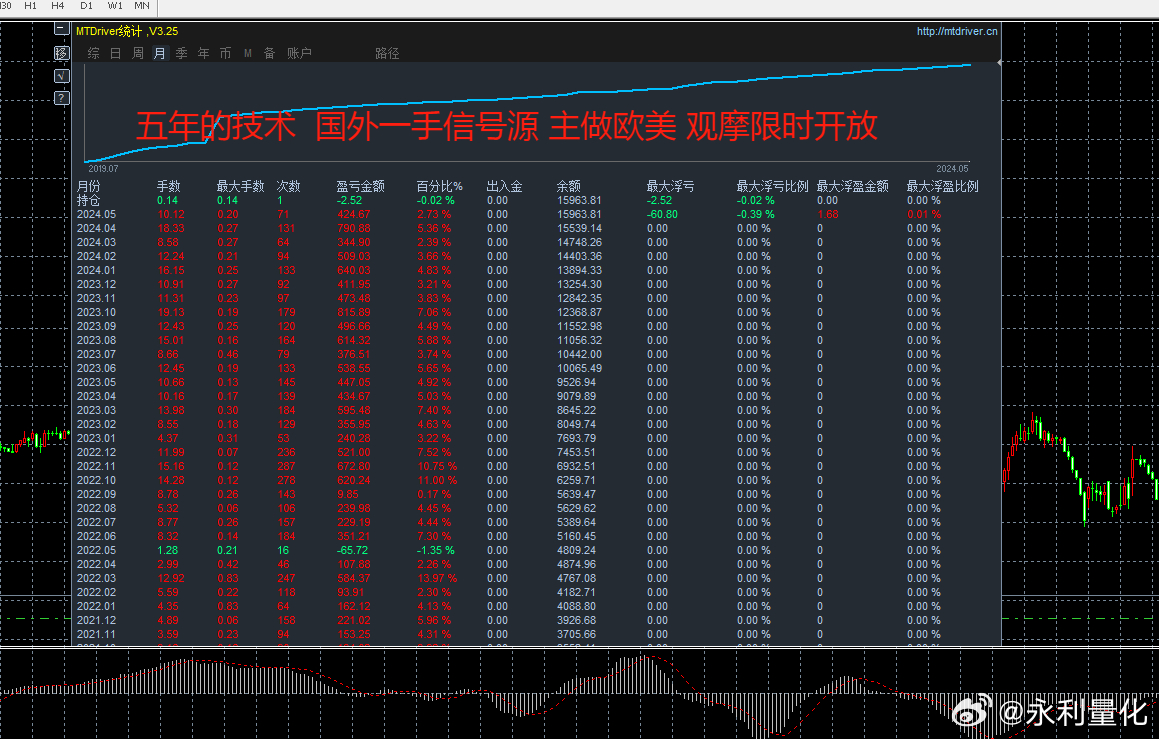
Task: Open the 日 daily statistics tab
Action: point(115,53)
